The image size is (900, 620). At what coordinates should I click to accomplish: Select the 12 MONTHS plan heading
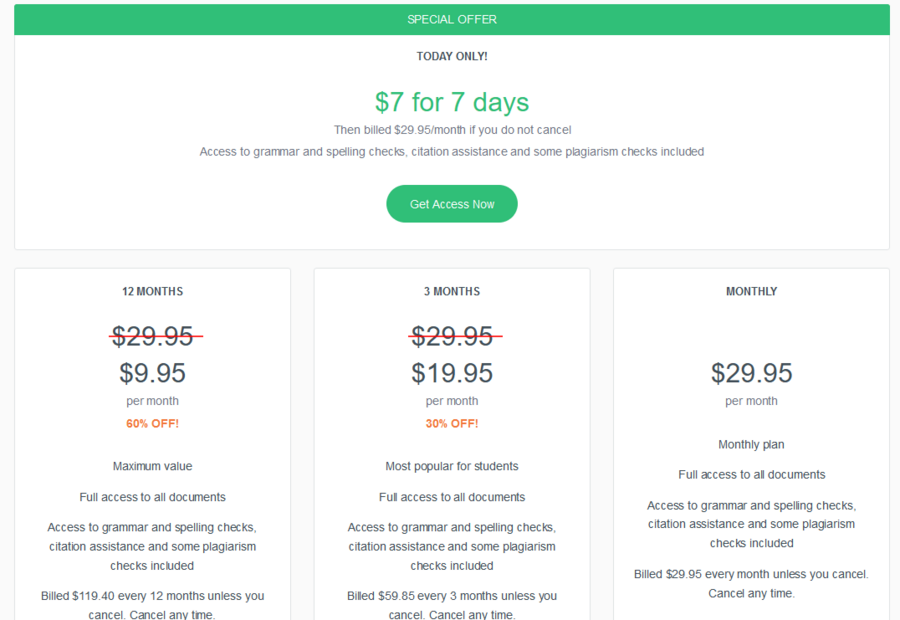point(152,292)
